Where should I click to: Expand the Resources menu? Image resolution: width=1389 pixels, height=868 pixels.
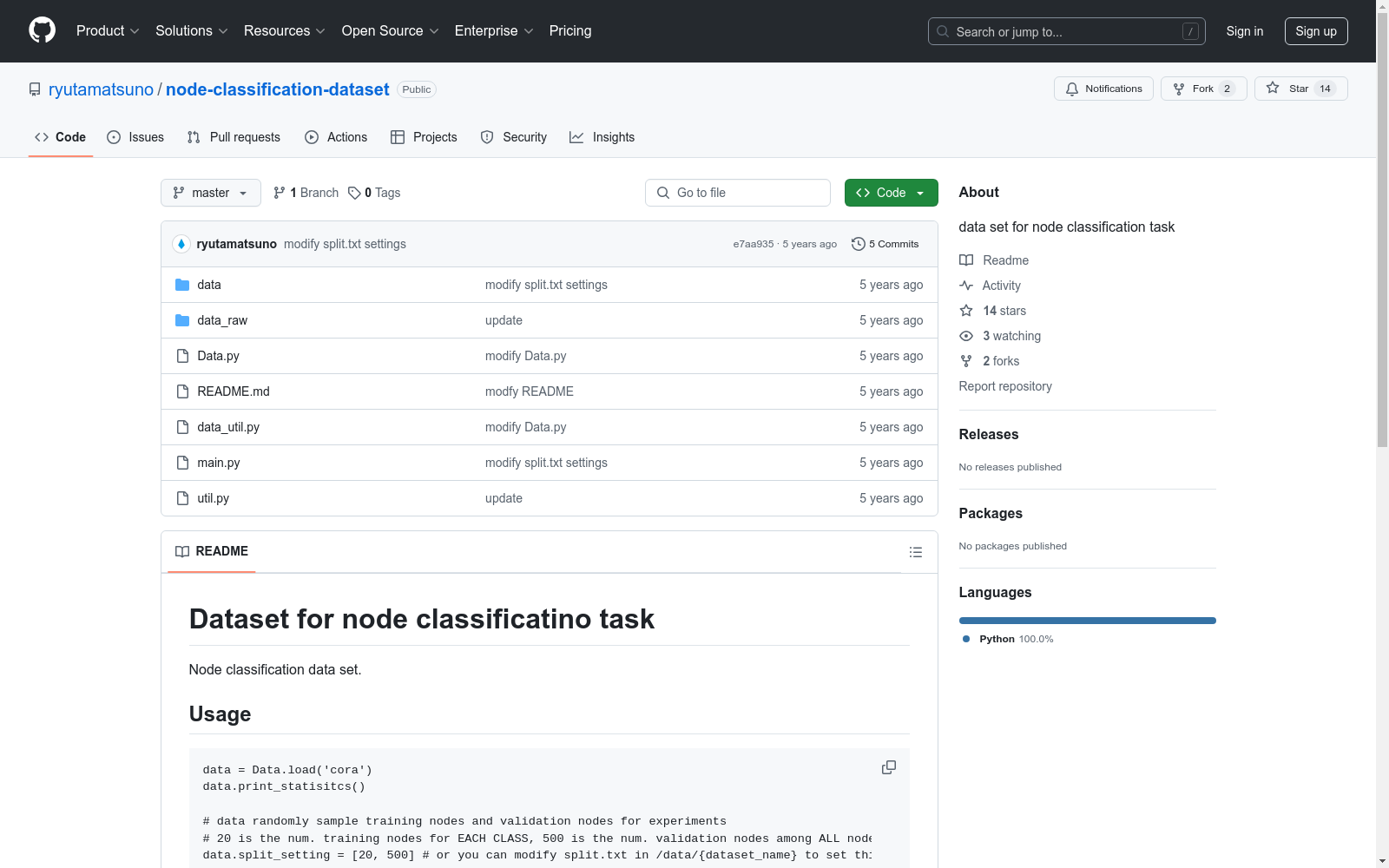tap(285, 31)
